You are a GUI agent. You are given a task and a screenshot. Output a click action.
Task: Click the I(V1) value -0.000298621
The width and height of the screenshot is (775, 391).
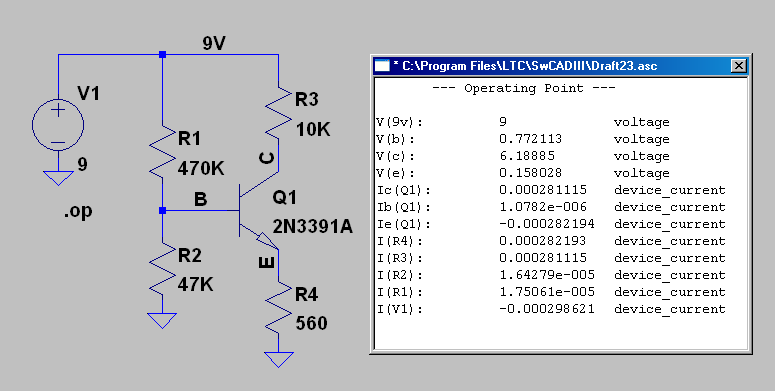tap(547, 309)
